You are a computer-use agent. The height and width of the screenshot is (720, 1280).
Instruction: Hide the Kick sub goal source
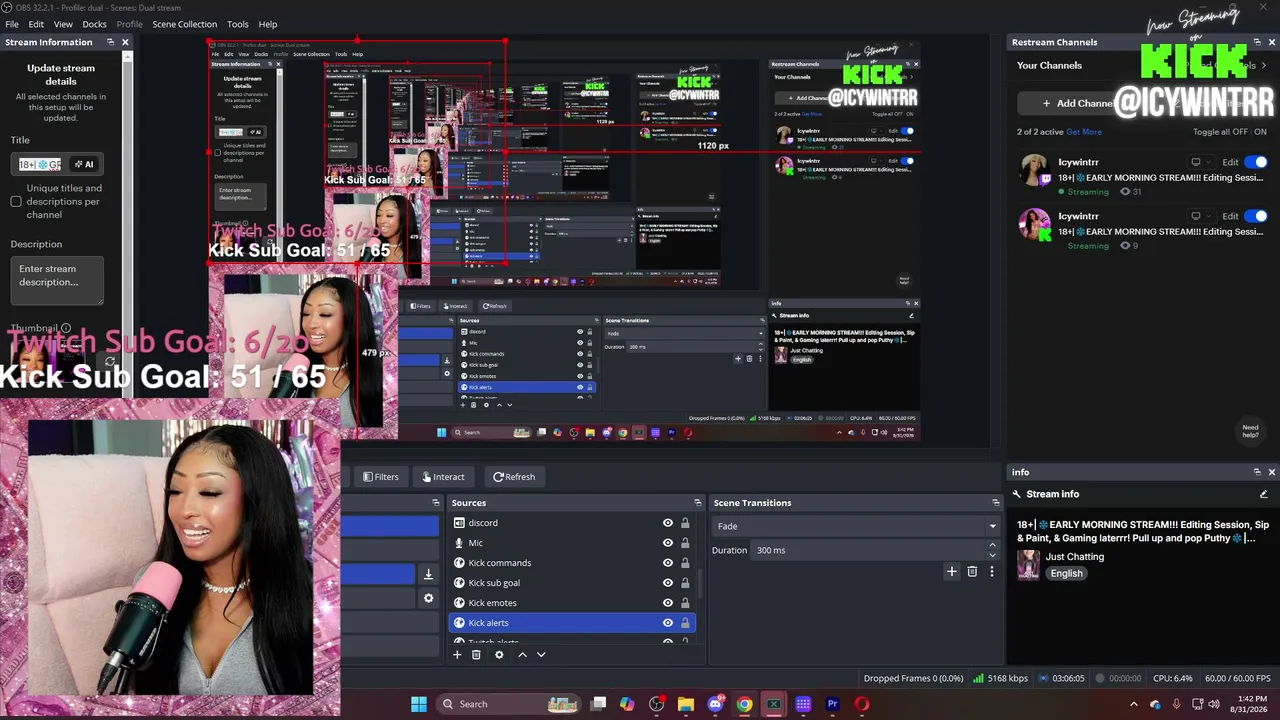click(668, 583)
